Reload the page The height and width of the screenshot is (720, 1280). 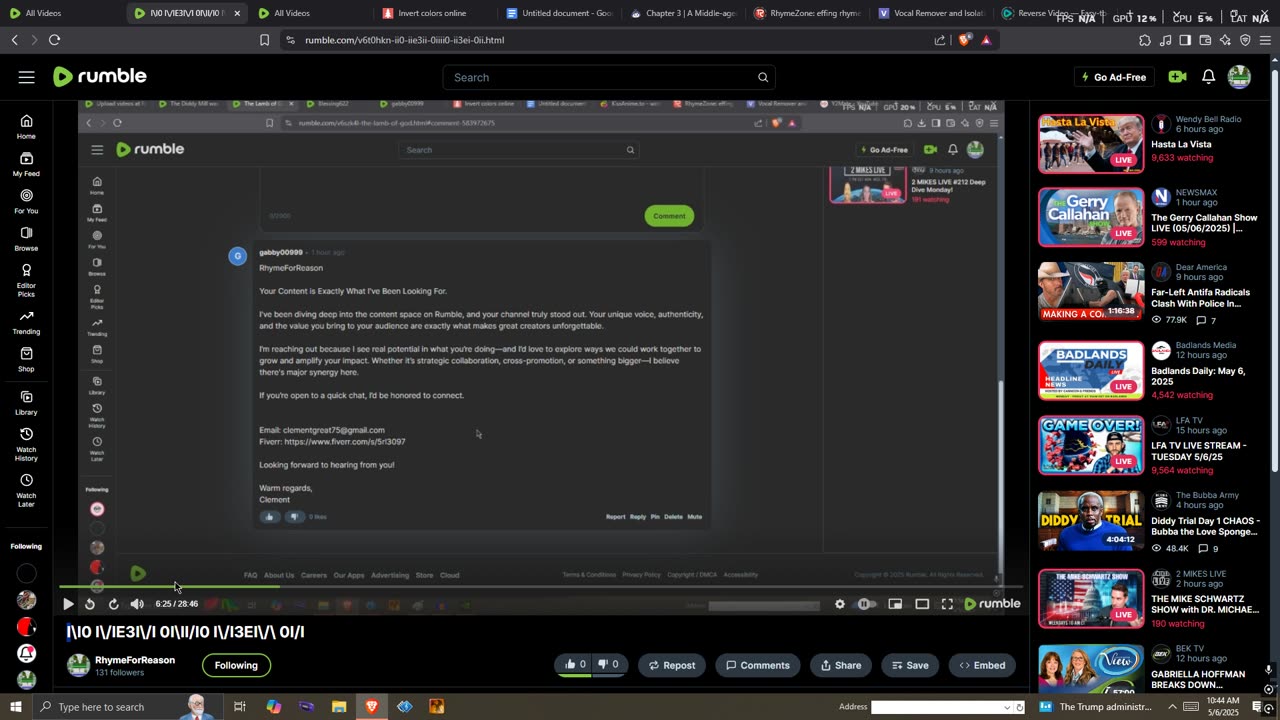pyautogui.click(x=54, y=40)
